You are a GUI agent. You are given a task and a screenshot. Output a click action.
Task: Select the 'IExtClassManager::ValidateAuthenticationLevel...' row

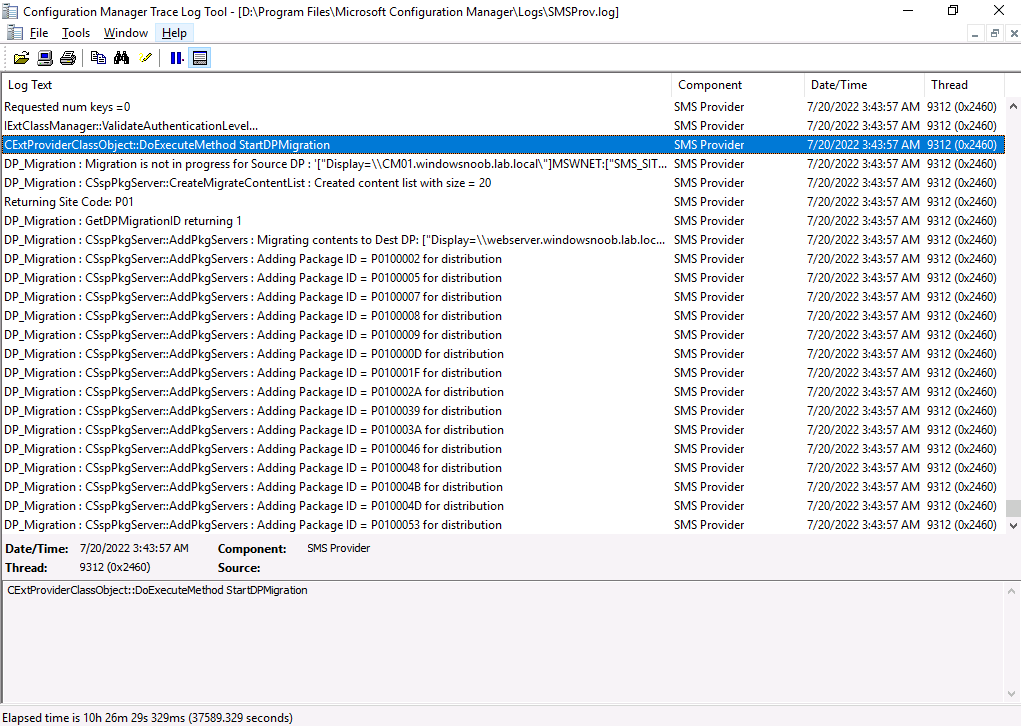[503, 126]
